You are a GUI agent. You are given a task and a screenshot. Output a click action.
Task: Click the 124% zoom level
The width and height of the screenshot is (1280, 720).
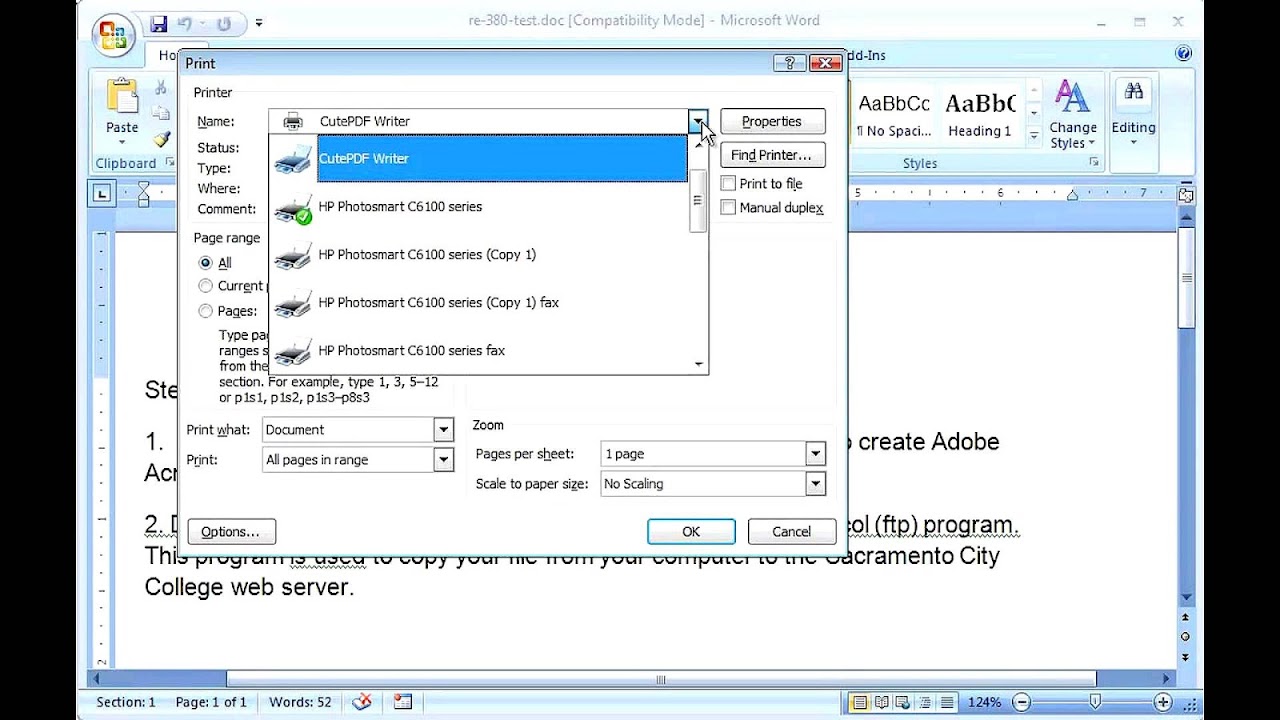tap(985, 702)
